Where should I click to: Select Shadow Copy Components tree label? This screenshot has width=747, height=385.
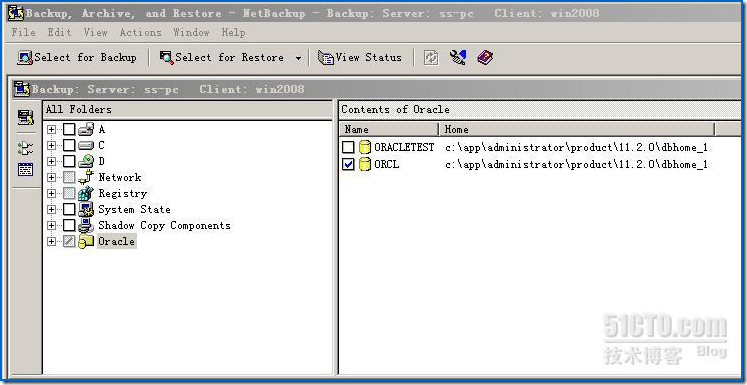164,226
